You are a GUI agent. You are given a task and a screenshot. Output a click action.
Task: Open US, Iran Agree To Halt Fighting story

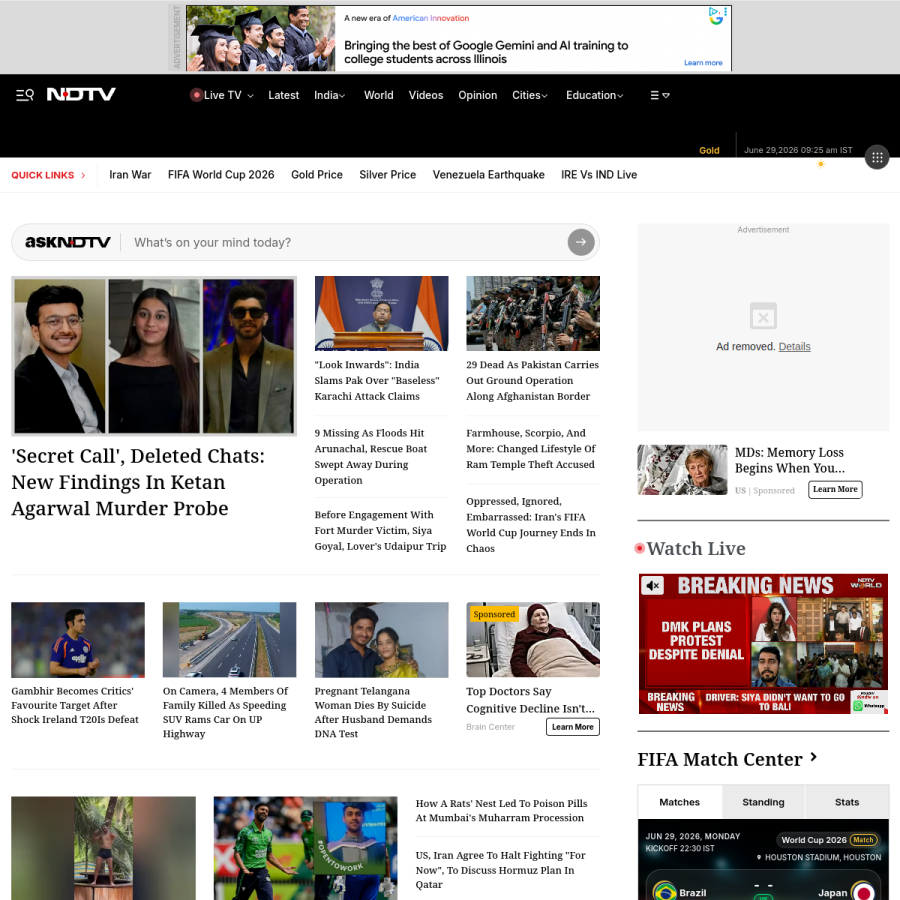[x=500, y=870]
